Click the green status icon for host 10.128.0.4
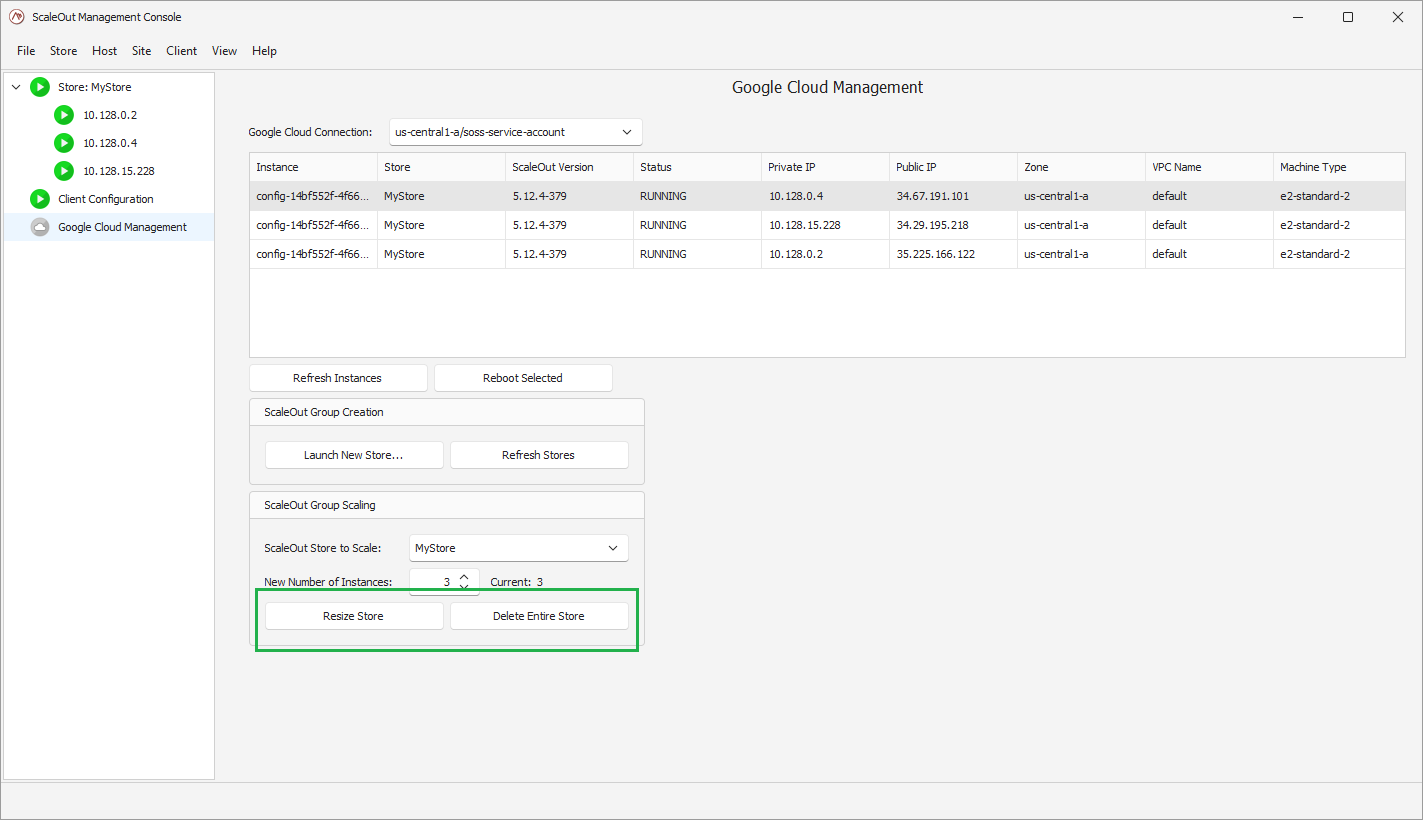Image resolution: width=1423 pixels, height=820 pixels. [64, 143]
